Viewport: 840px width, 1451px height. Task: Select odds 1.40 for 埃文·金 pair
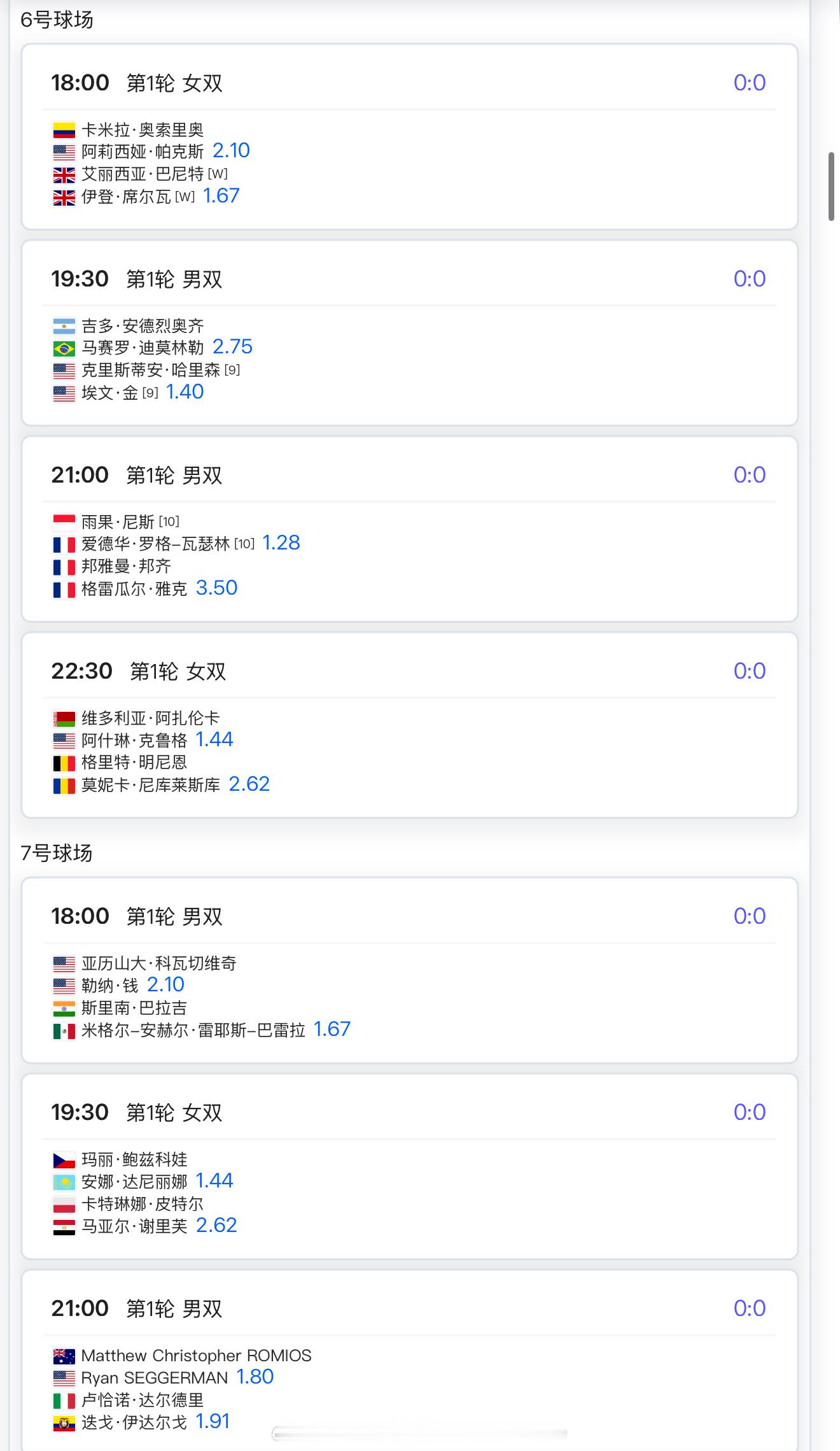185,392
